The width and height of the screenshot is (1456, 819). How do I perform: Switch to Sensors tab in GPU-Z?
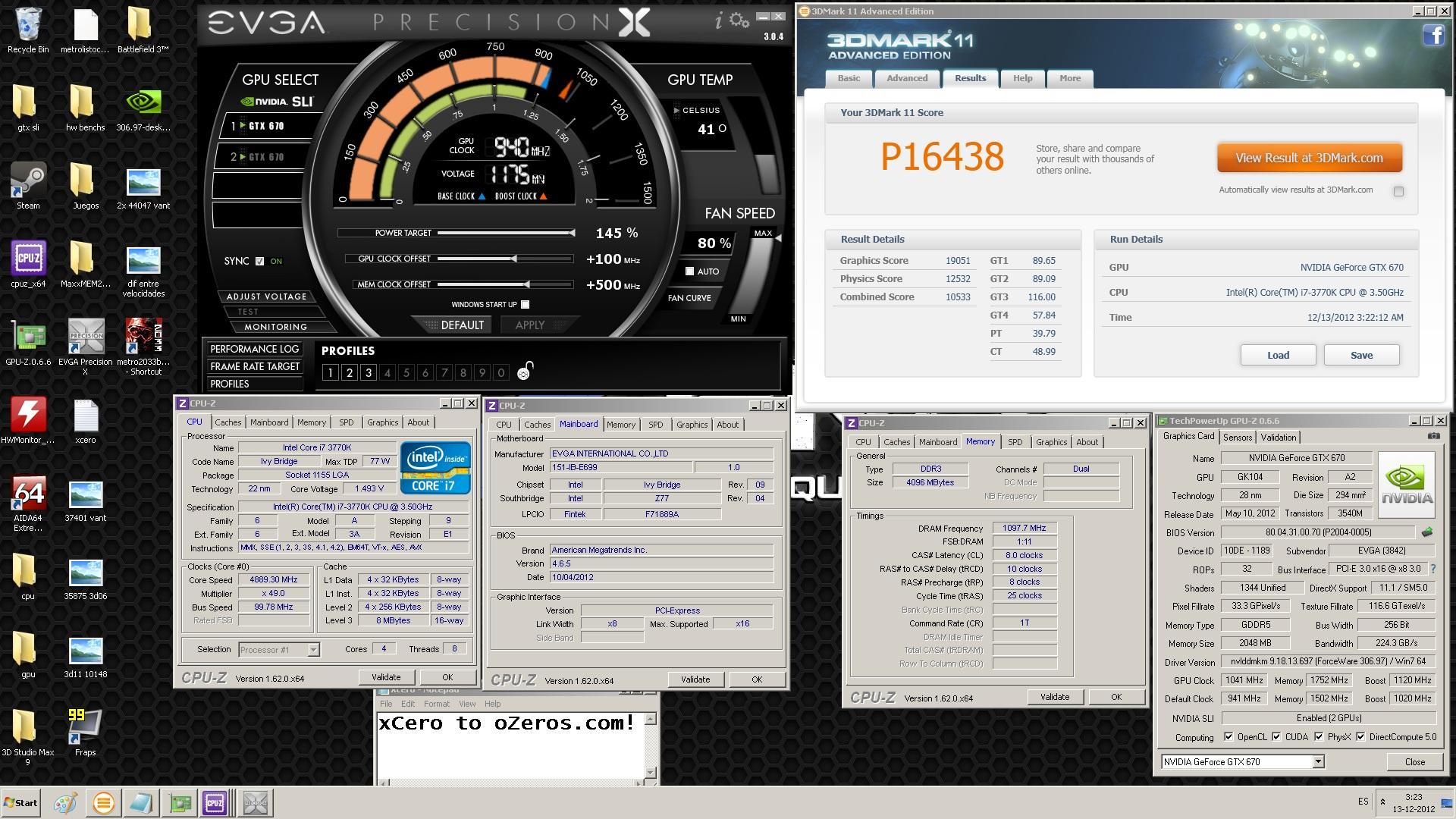[x=1238, y=438]
